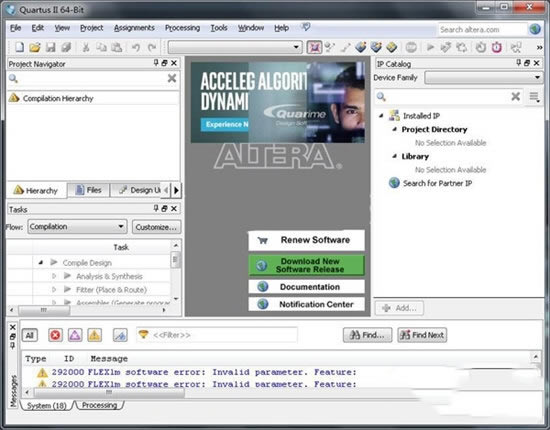The height and width of the screenshot is (430, 550).
Task: Click the Altera advertisement banner
Action: click(277, 102)
